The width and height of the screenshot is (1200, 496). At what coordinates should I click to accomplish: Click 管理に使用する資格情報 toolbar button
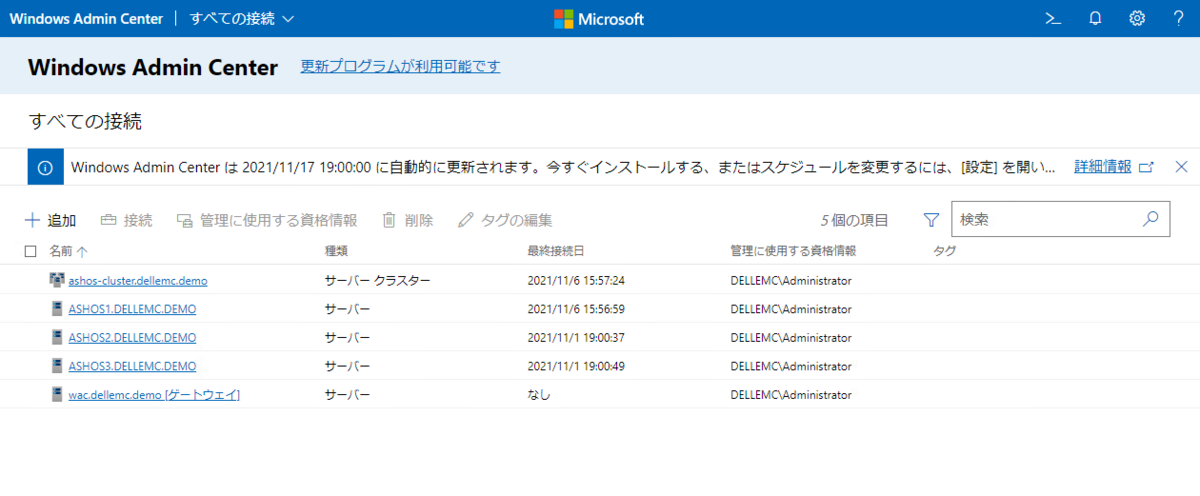pos(266,220)
